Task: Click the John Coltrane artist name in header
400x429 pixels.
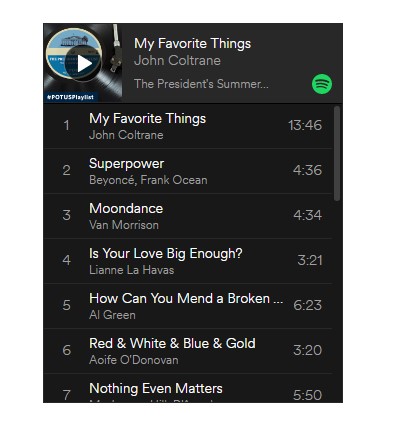Action: click(x=177, y=61)
